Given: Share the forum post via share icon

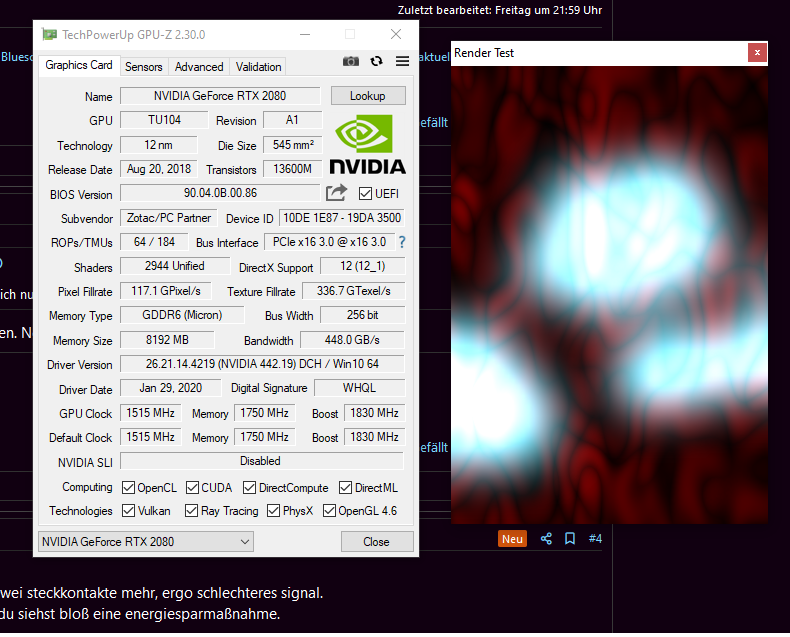Looking at the screenshot, I should click(x=546, y=539).
